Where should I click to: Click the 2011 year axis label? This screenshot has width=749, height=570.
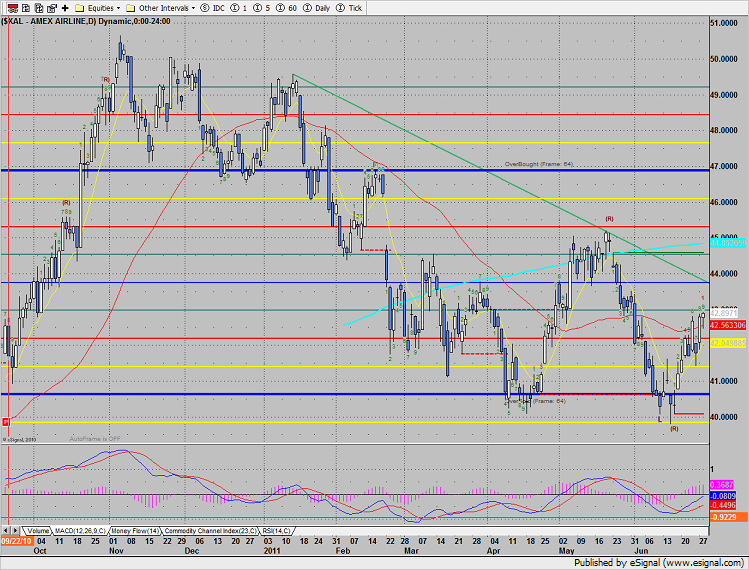click(272, 550)
